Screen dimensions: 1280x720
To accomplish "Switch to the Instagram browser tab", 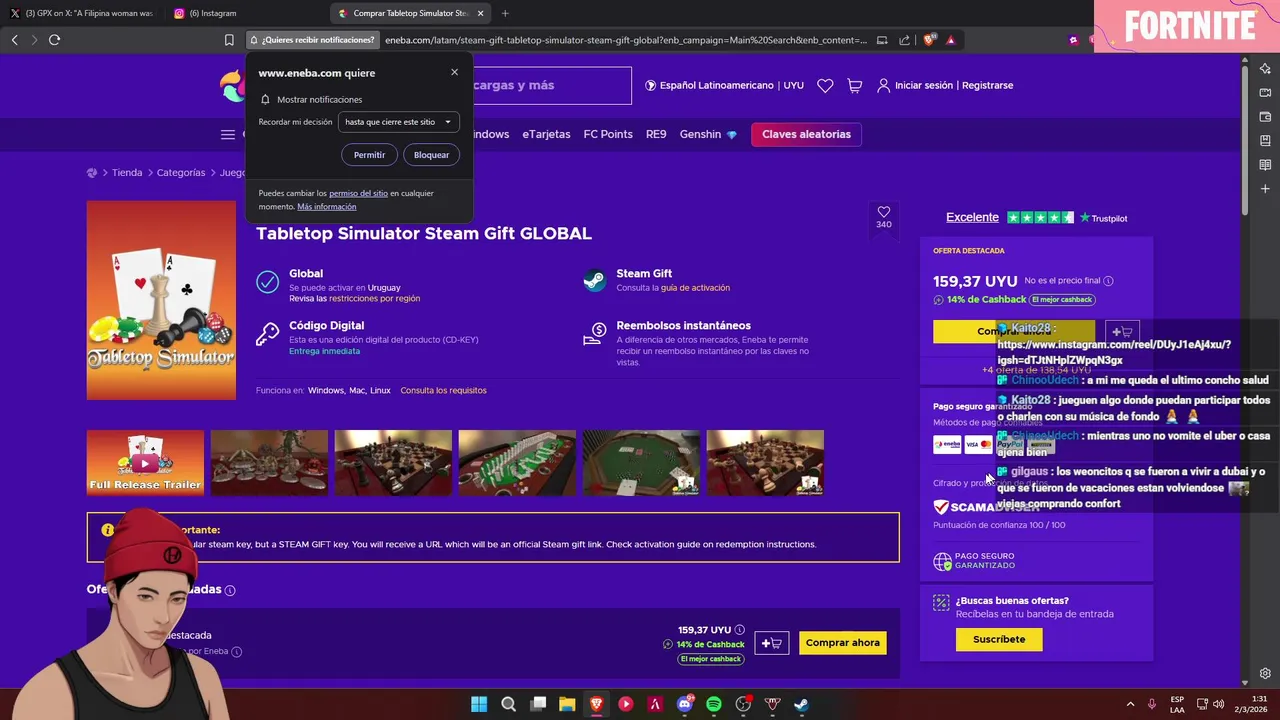I will [205, 13].
